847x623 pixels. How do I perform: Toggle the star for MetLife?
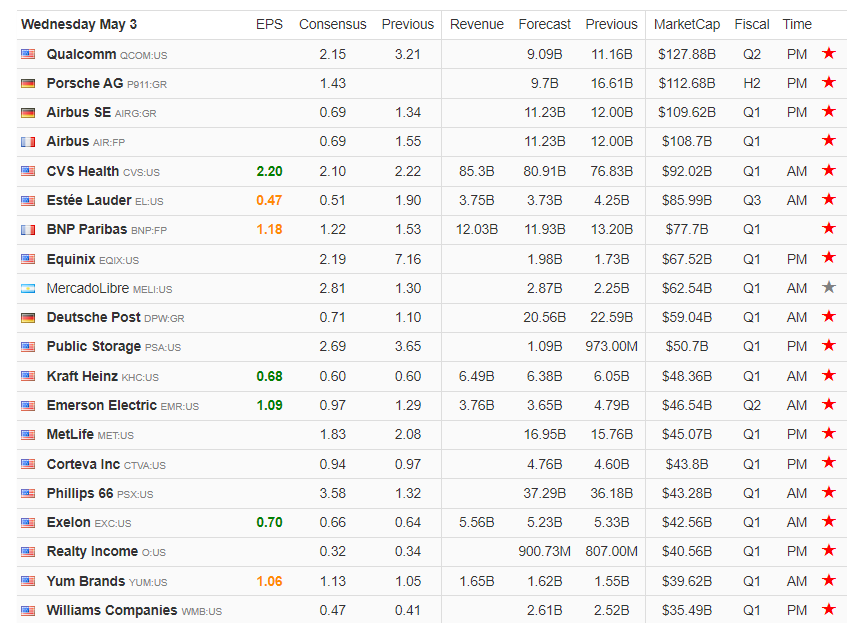(x=829, y=433)
